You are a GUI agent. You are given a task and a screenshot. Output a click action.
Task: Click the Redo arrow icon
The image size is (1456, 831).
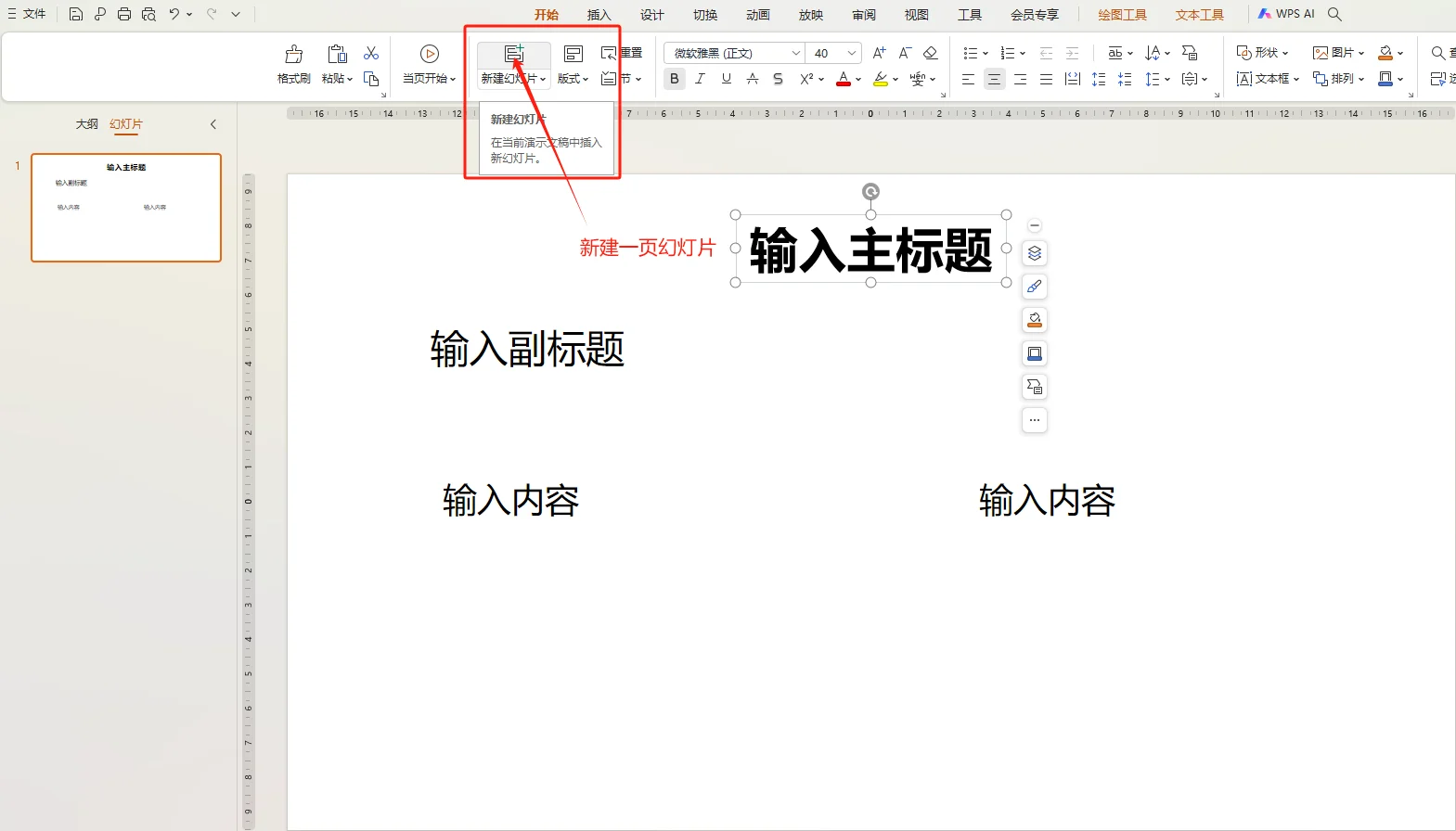[x=212, y=14]
